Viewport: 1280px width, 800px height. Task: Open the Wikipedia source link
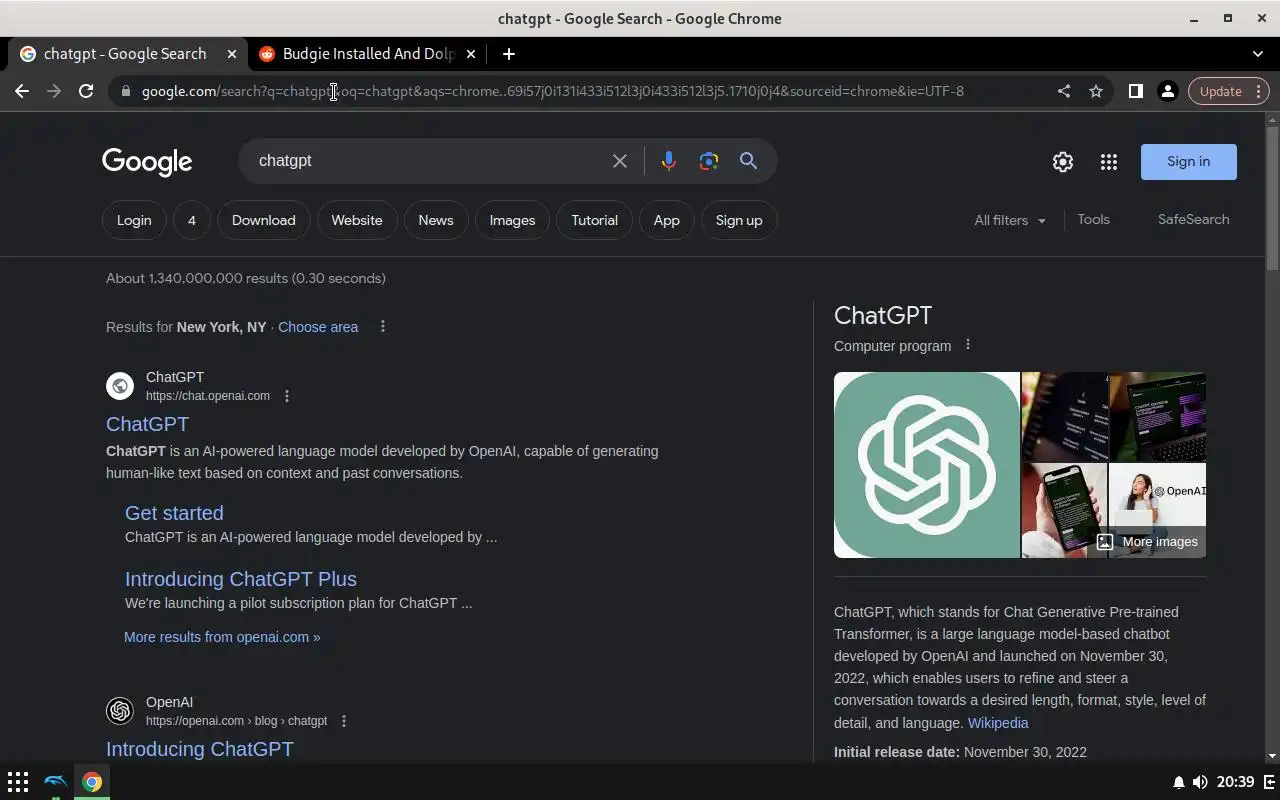click(x=998, y=723)
